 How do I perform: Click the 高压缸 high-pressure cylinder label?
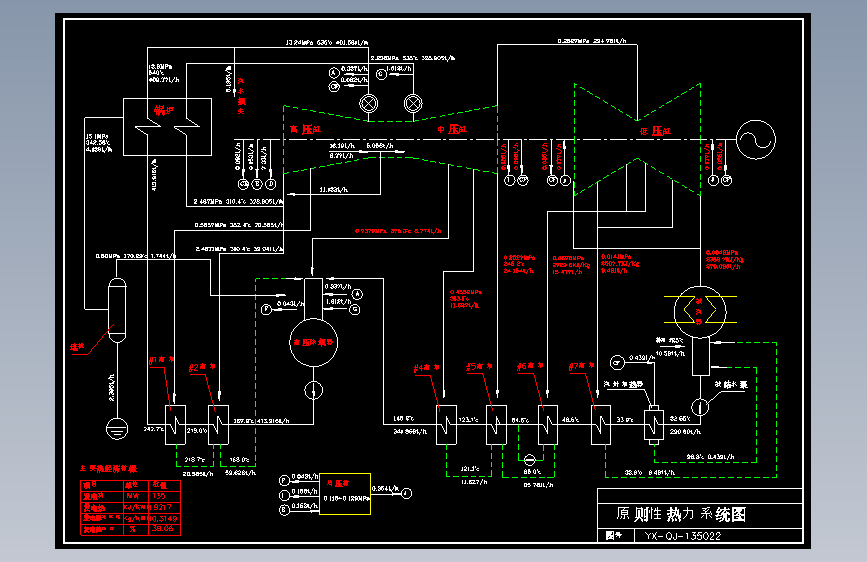click(305, 129)
